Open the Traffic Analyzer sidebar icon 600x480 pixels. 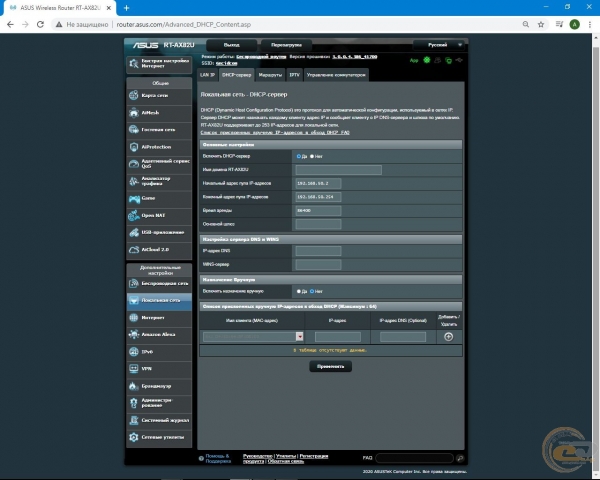tap(134, 181)
